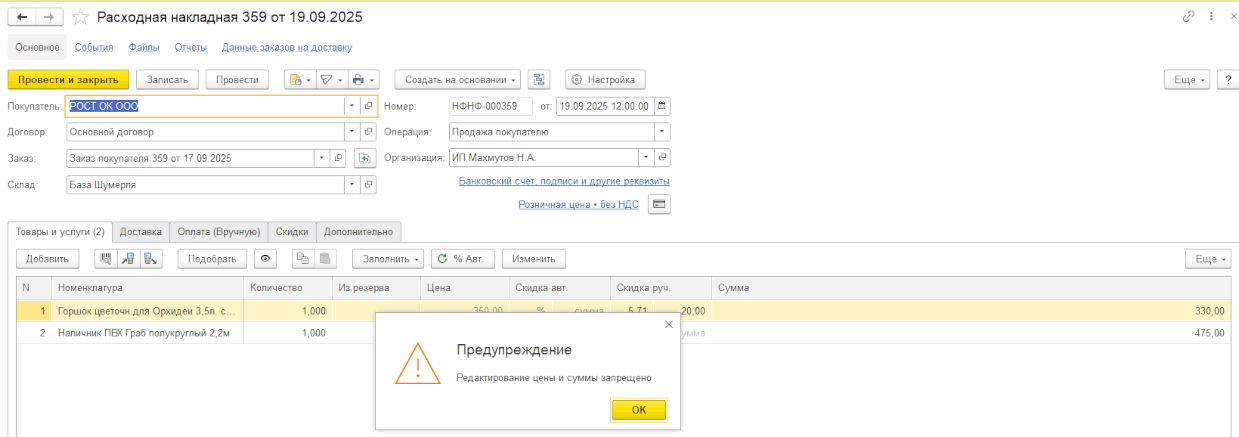Click the barcode scanner search icon
1239x437 pixels.
(x=105, y=258)
